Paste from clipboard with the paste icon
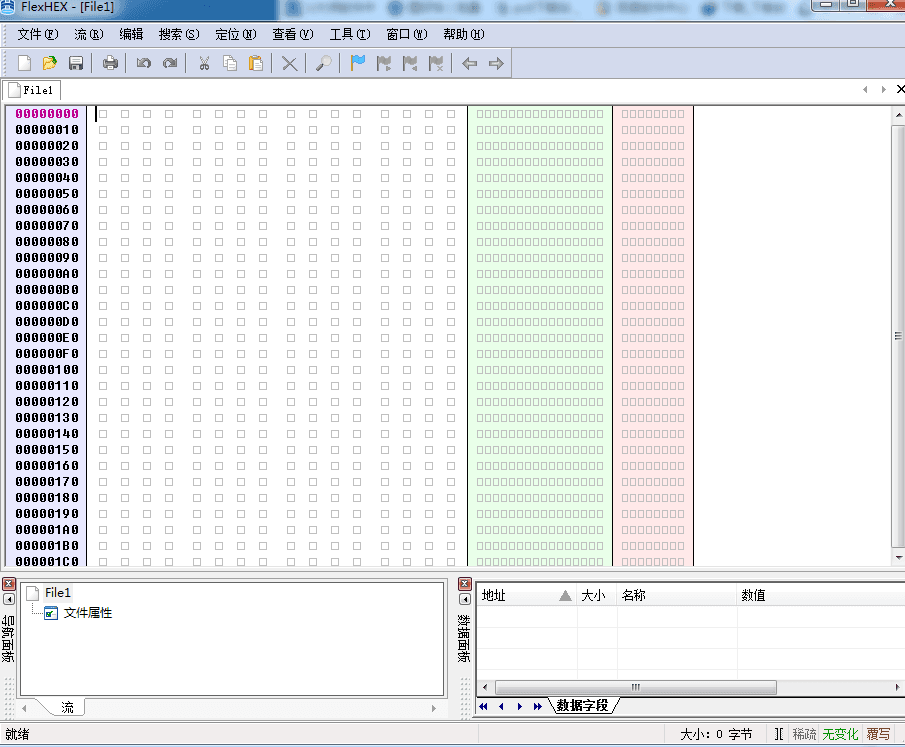Viewport: 905px width, 747px height. click(x=255, y=63)
